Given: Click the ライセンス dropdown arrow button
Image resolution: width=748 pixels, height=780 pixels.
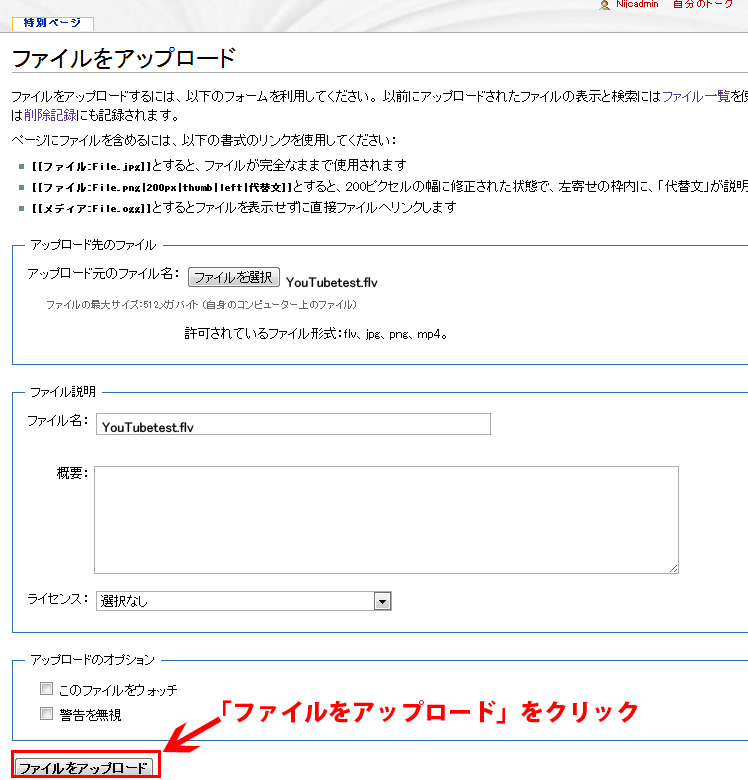Looking at the screenshot, I should (x=382, y=601).
